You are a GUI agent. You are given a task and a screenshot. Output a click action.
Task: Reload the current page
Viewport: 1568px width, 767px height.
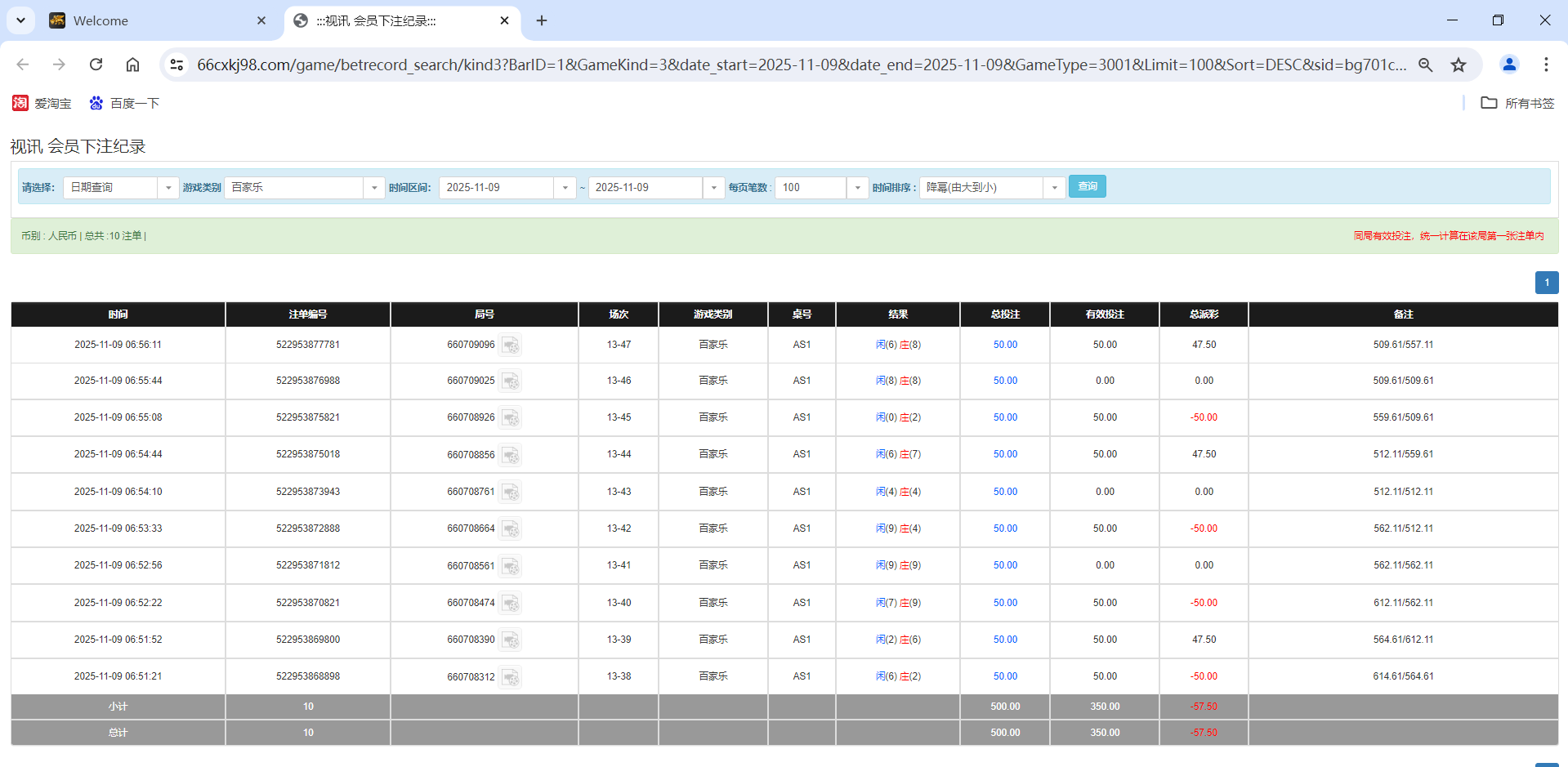click(96, 65)
